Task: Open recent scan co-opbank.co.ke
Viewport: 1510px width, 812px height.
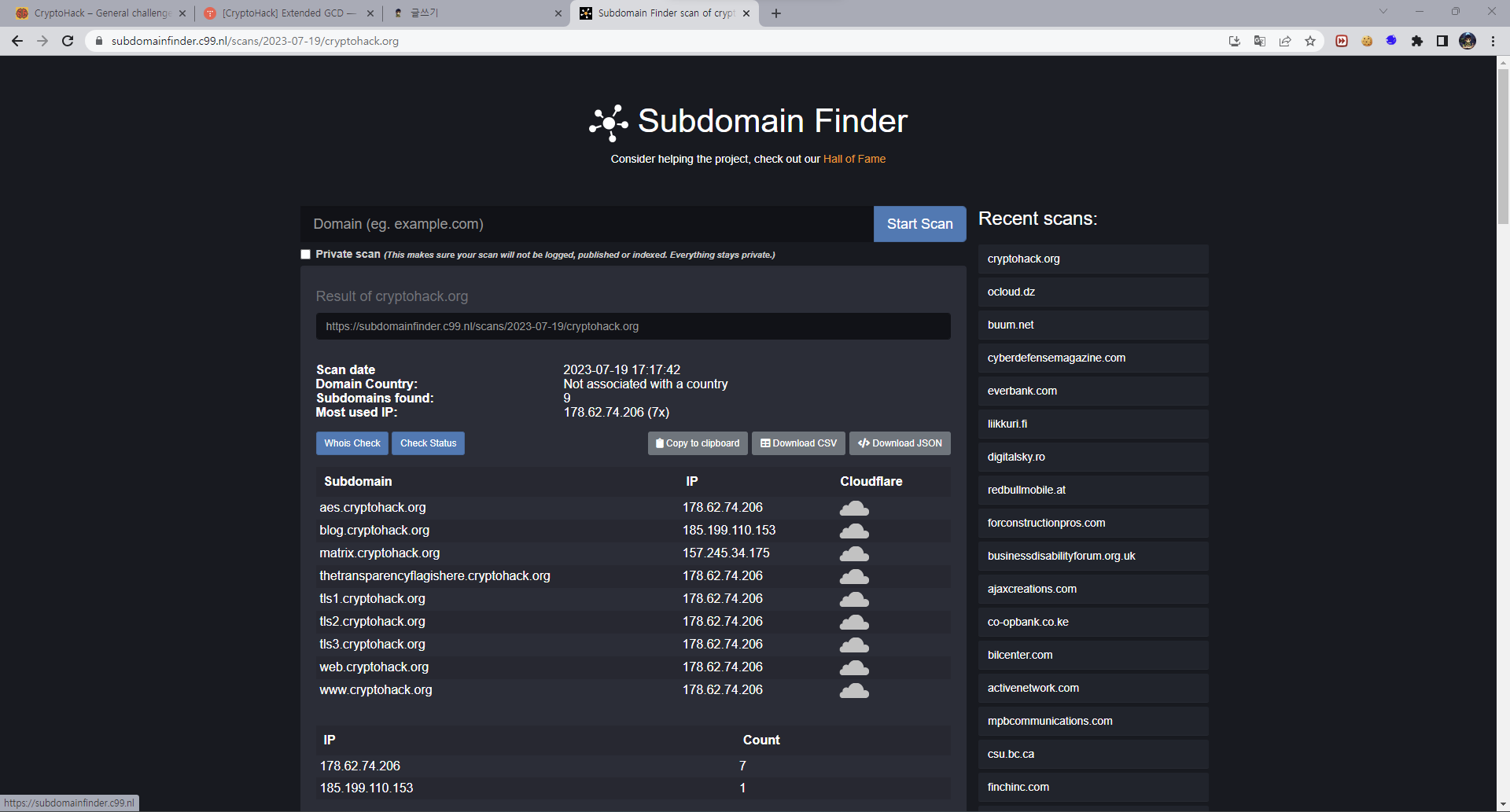Action: click(x=1093, y=622)
